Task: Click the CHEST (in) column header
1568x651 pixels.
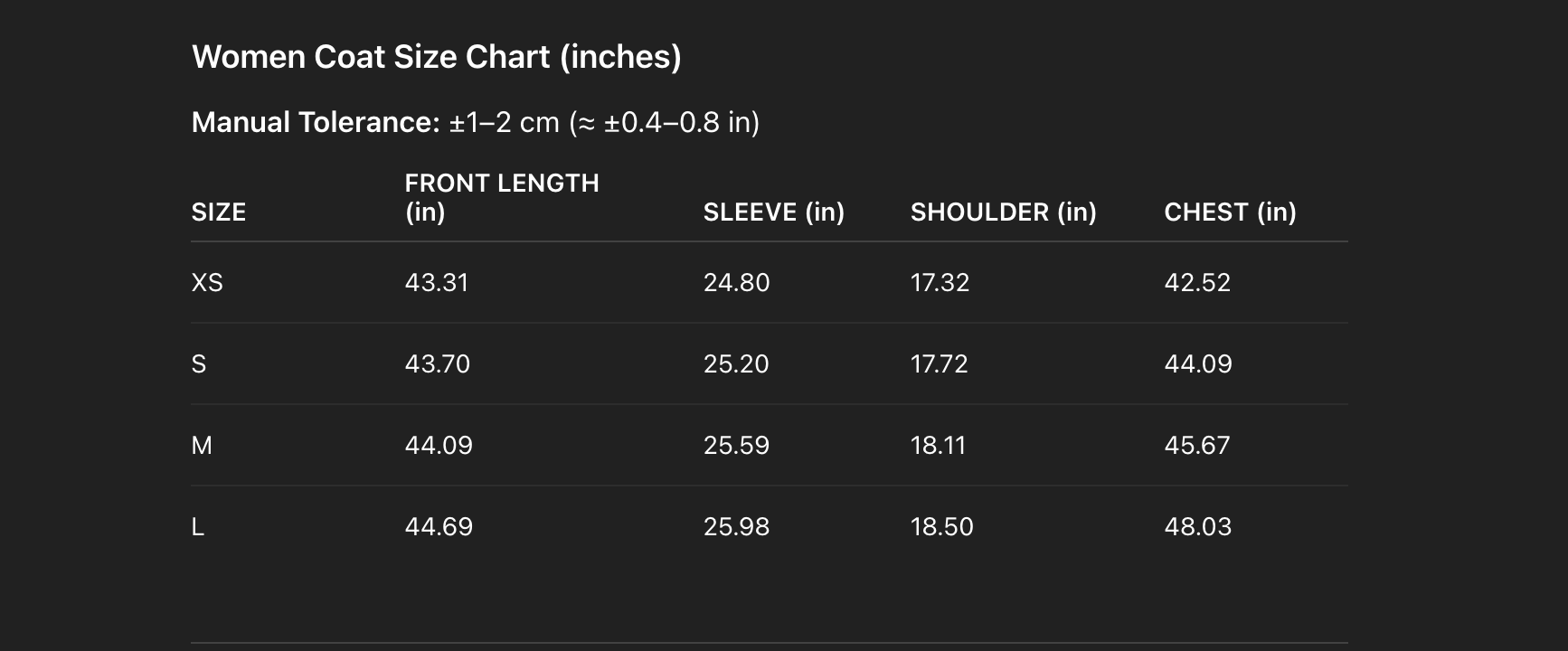Action: (x=1230, y=212)
